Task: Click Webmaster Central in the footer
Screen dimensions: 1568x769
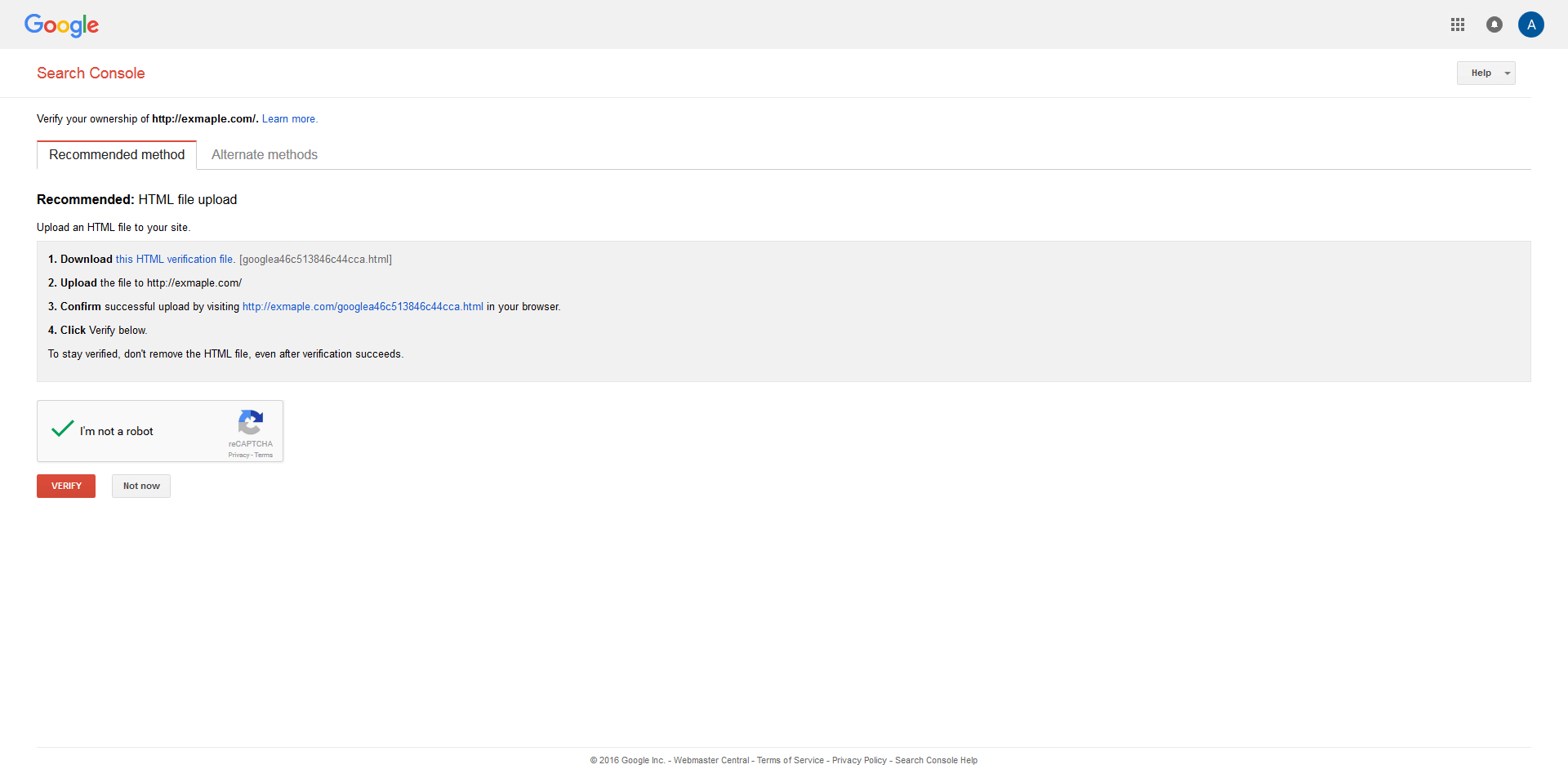Action: [712, 760]
